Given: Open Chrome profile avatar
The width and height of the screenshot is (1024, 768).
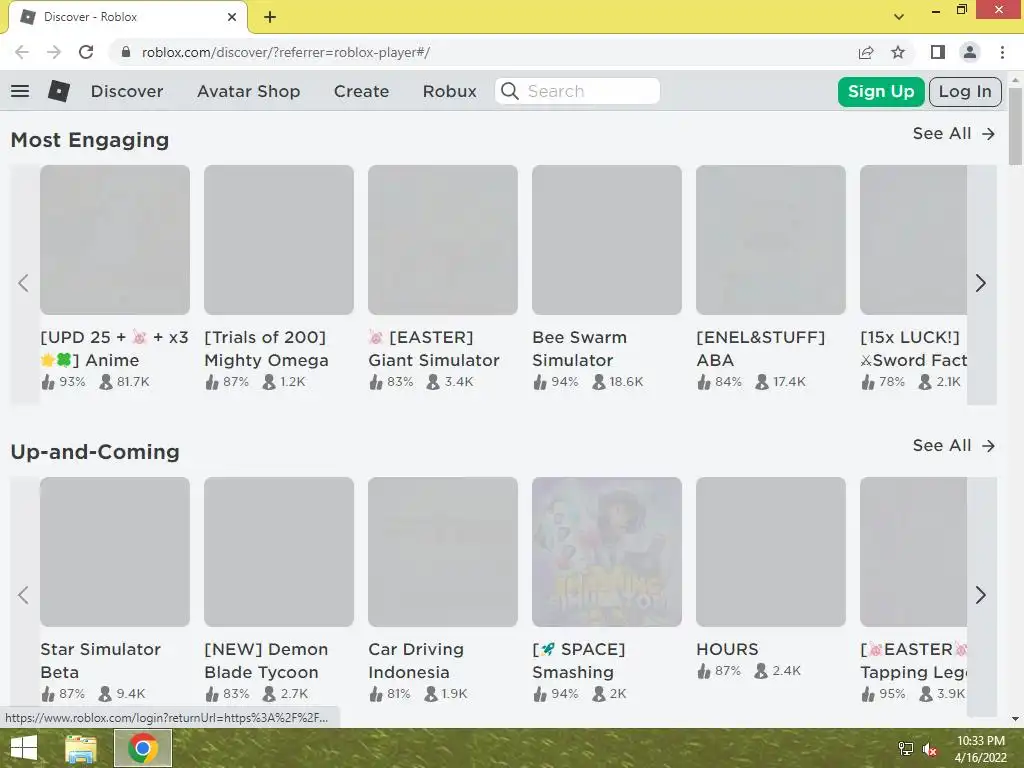Looking at the screenshot, I should pos(970,52).
